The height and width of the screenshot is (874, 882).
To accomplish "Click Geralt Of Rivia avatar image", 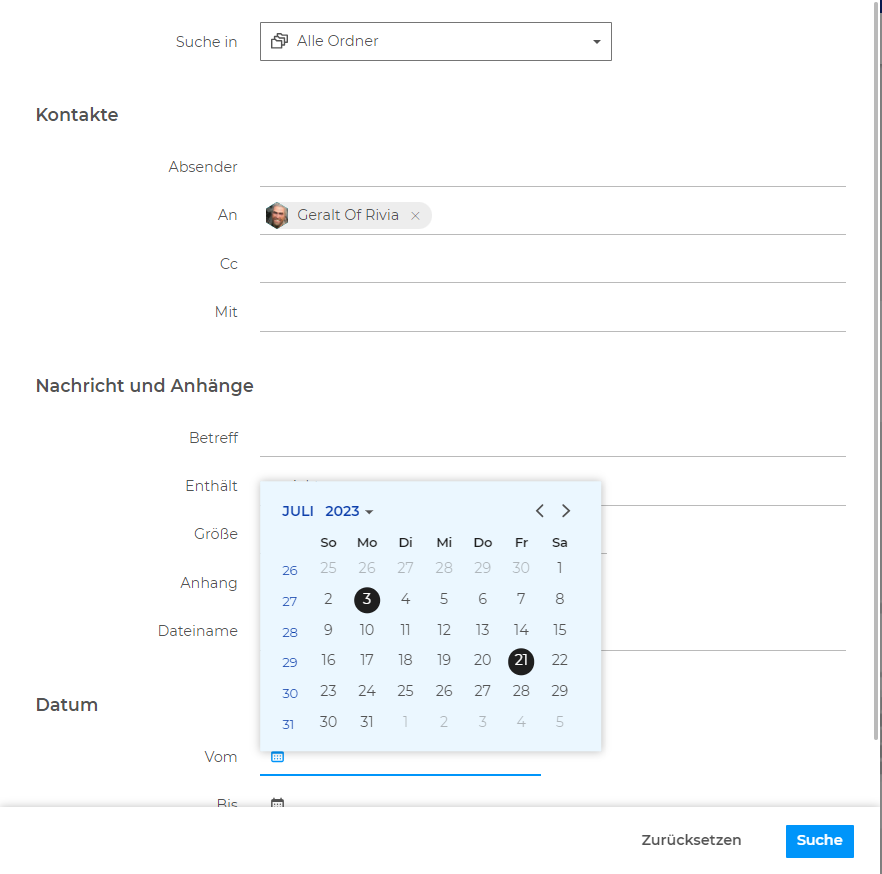I will tap(277, 215).
